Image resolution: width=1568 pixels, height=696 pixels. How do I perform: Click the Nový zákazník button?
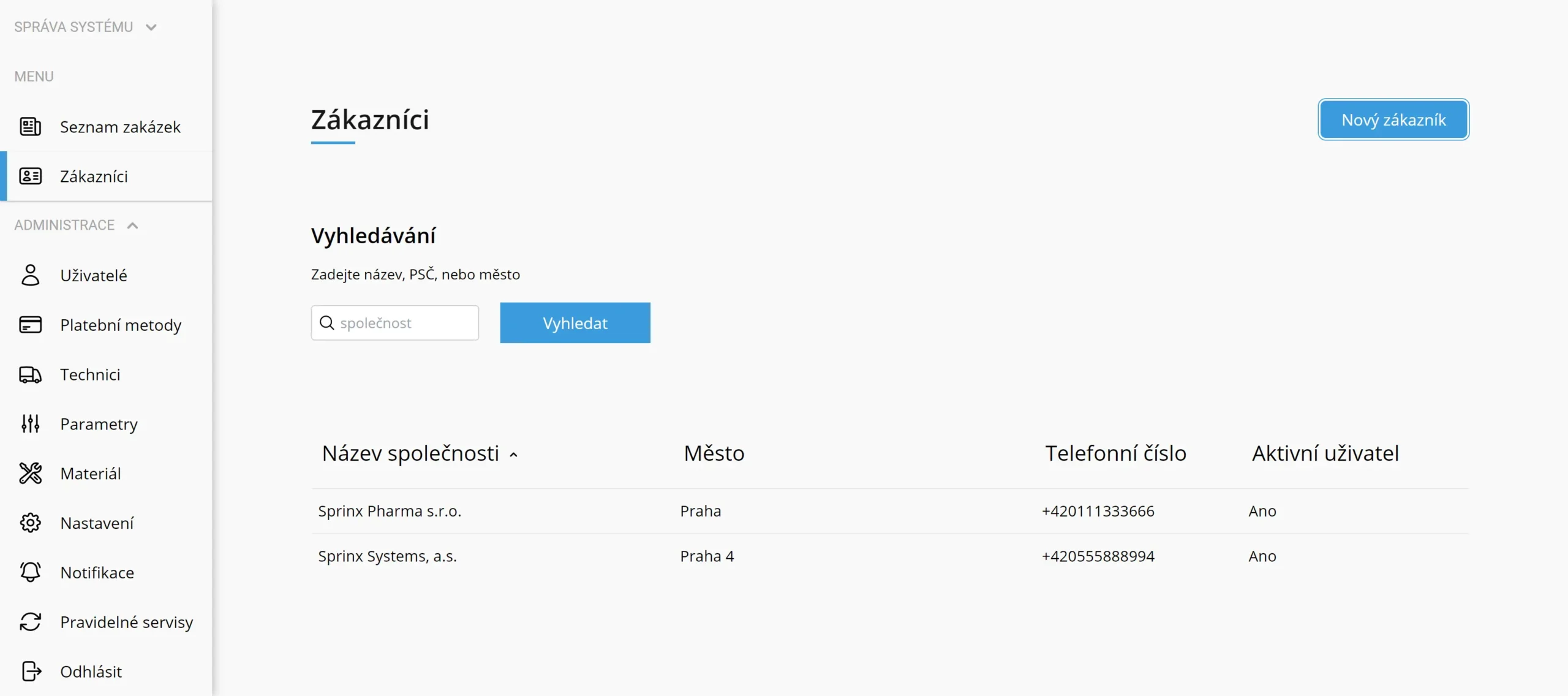coord(1393,119)
